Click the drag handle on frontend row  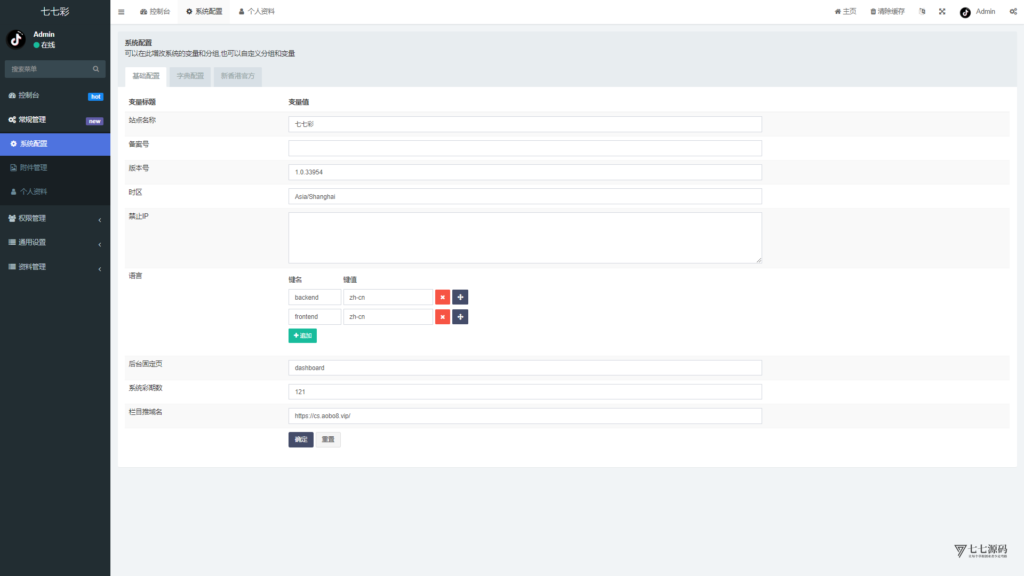(460, 317)
